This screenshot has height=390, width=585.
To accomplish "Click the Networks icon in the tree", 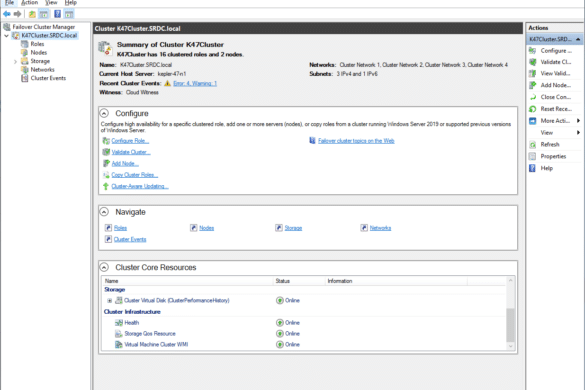I will click(x=25, y=70).
